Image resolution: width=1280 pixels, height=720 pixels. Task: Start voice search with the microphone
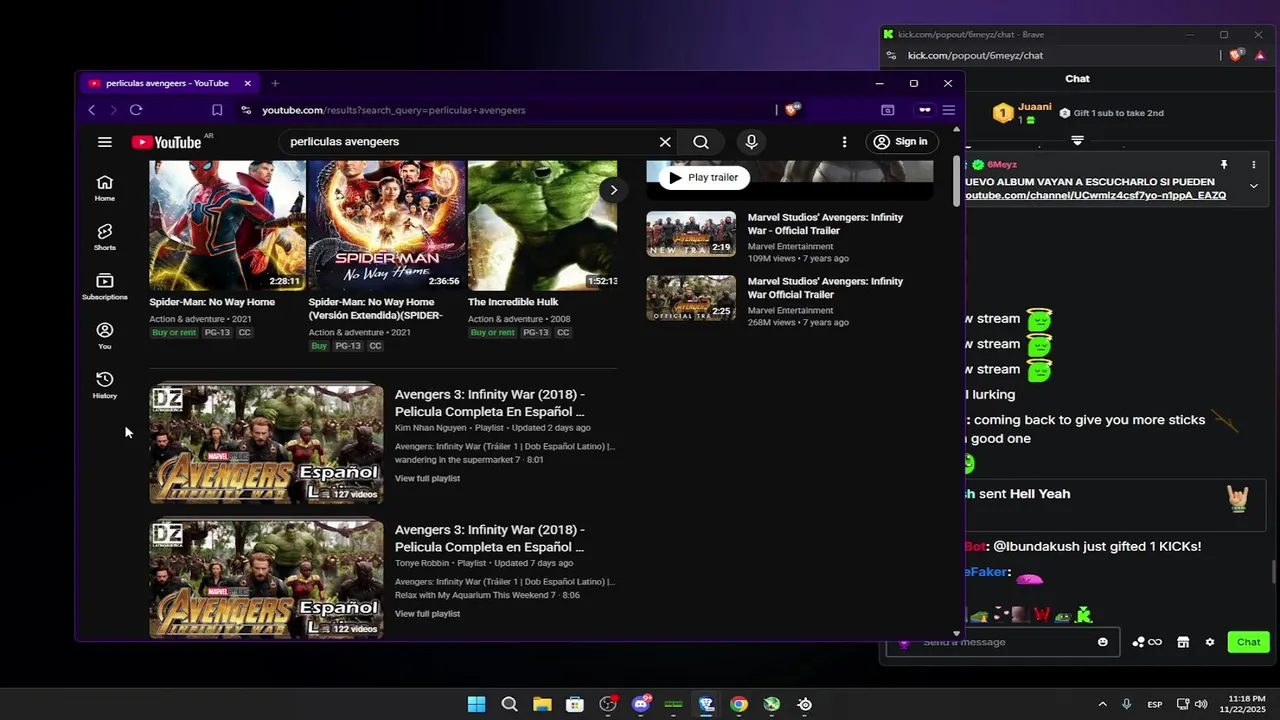point(751,142)
